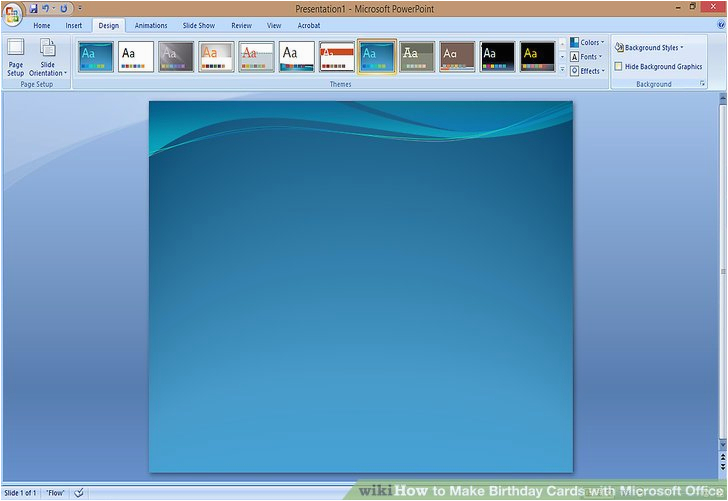Apply the white Concourse theme with teal bar
The width and height of the screenshot is (728, 501).
click(x=297, y=57)
